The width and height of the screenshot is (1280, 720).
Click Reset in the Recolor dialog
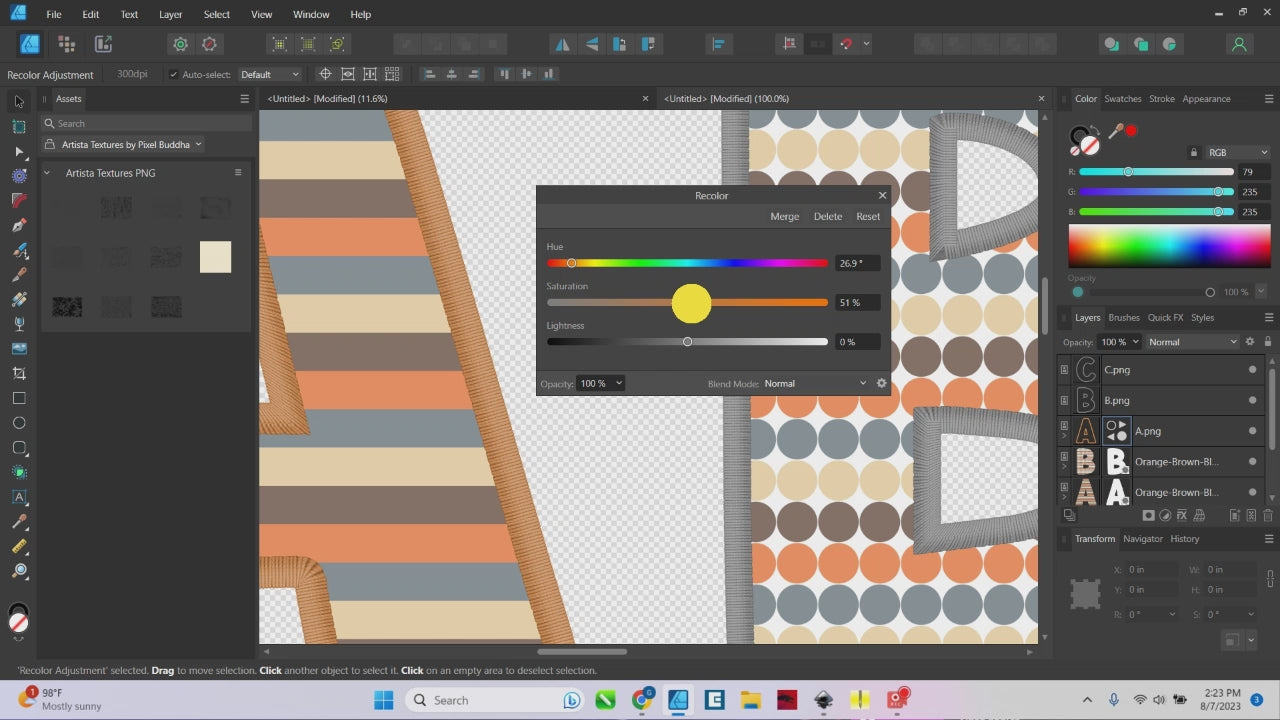coord(868,217)
